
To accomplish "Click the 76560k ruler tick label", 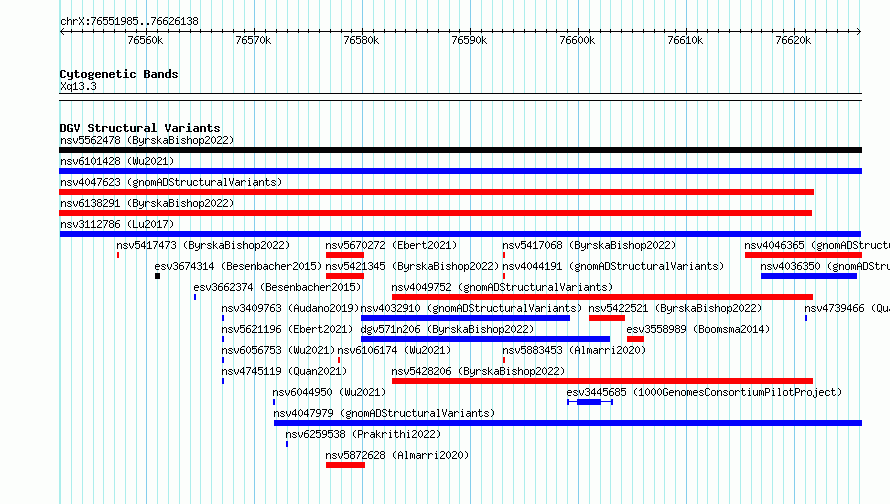I will pyautogui.click(x=145, y=40).
